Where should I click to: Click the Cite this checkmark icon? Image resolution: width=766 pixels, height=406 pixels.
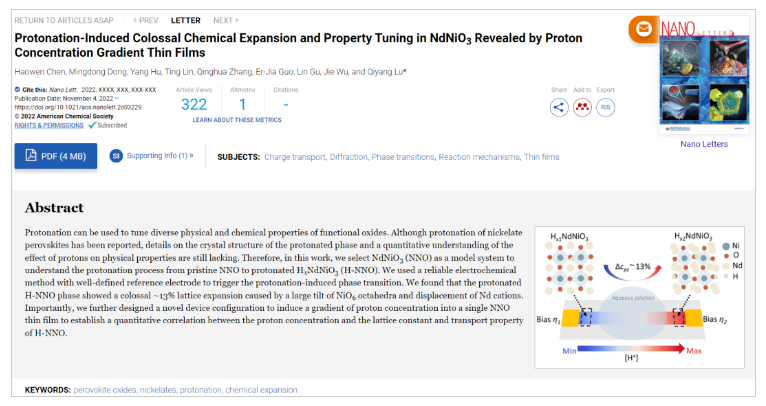[18, 89]
